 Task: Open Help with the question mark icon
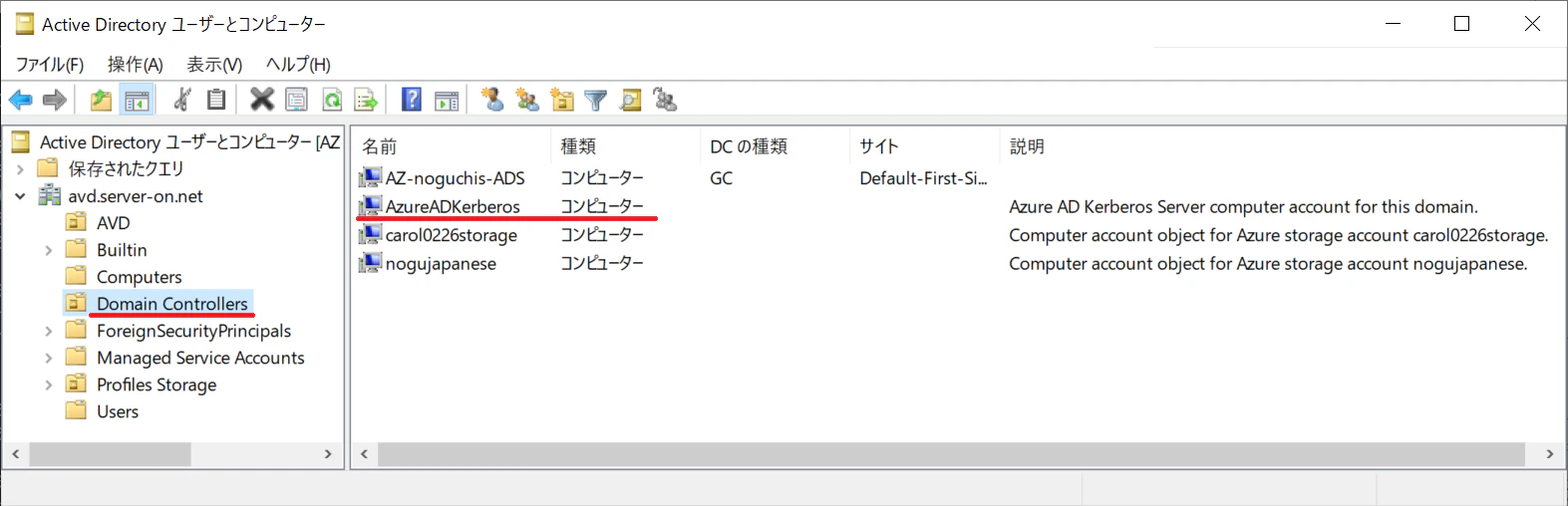tap(412, 100)
